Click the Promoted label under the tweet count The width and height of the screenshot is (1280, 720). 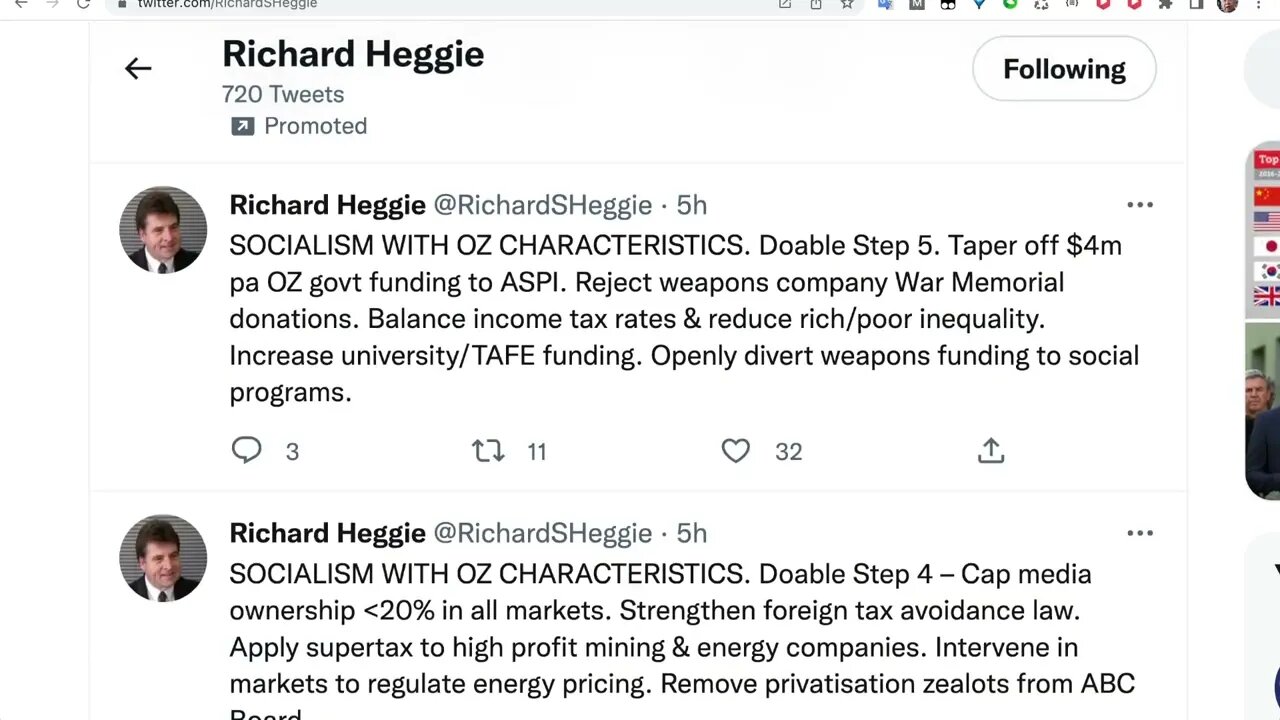coord(315,126)
